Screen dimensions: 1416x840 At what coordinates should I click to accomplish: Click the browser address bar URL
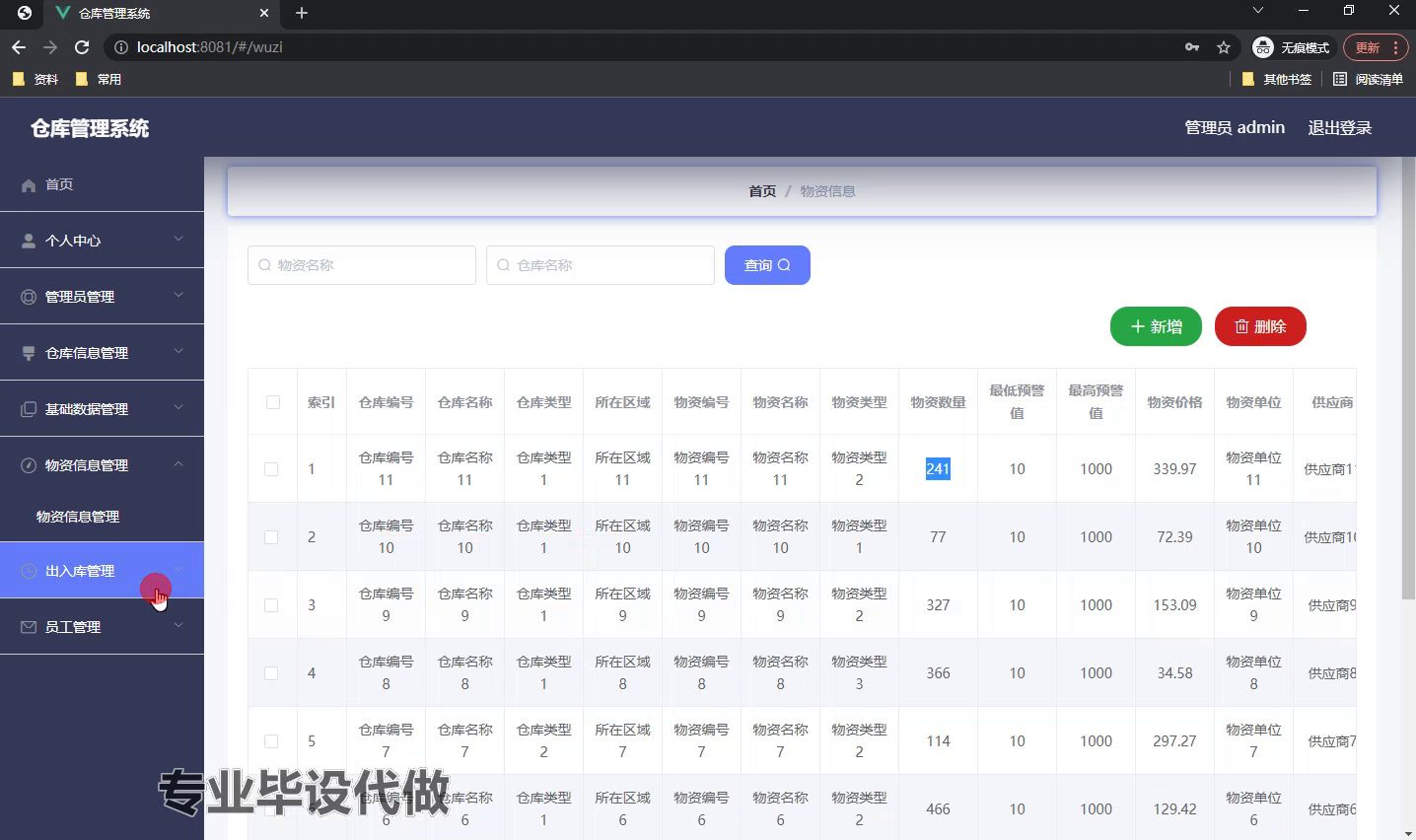(x=210, y=47)
